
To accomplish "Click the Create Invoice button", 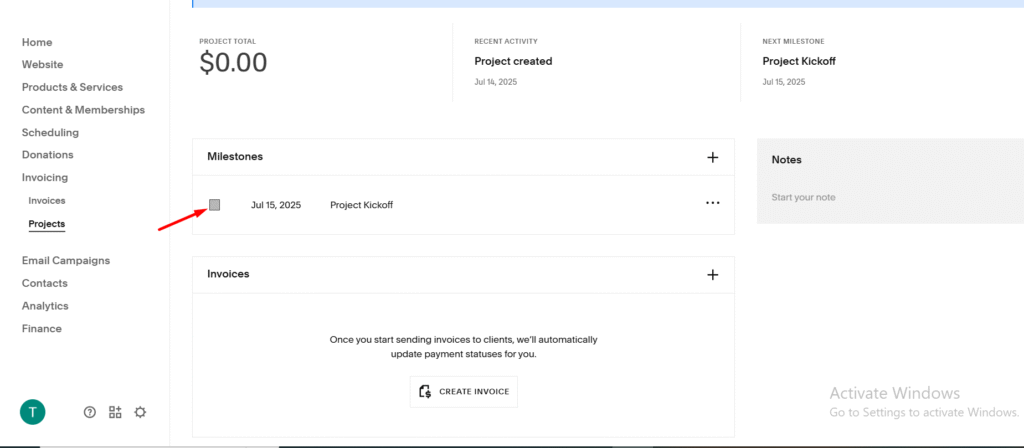I will (464, 391).
